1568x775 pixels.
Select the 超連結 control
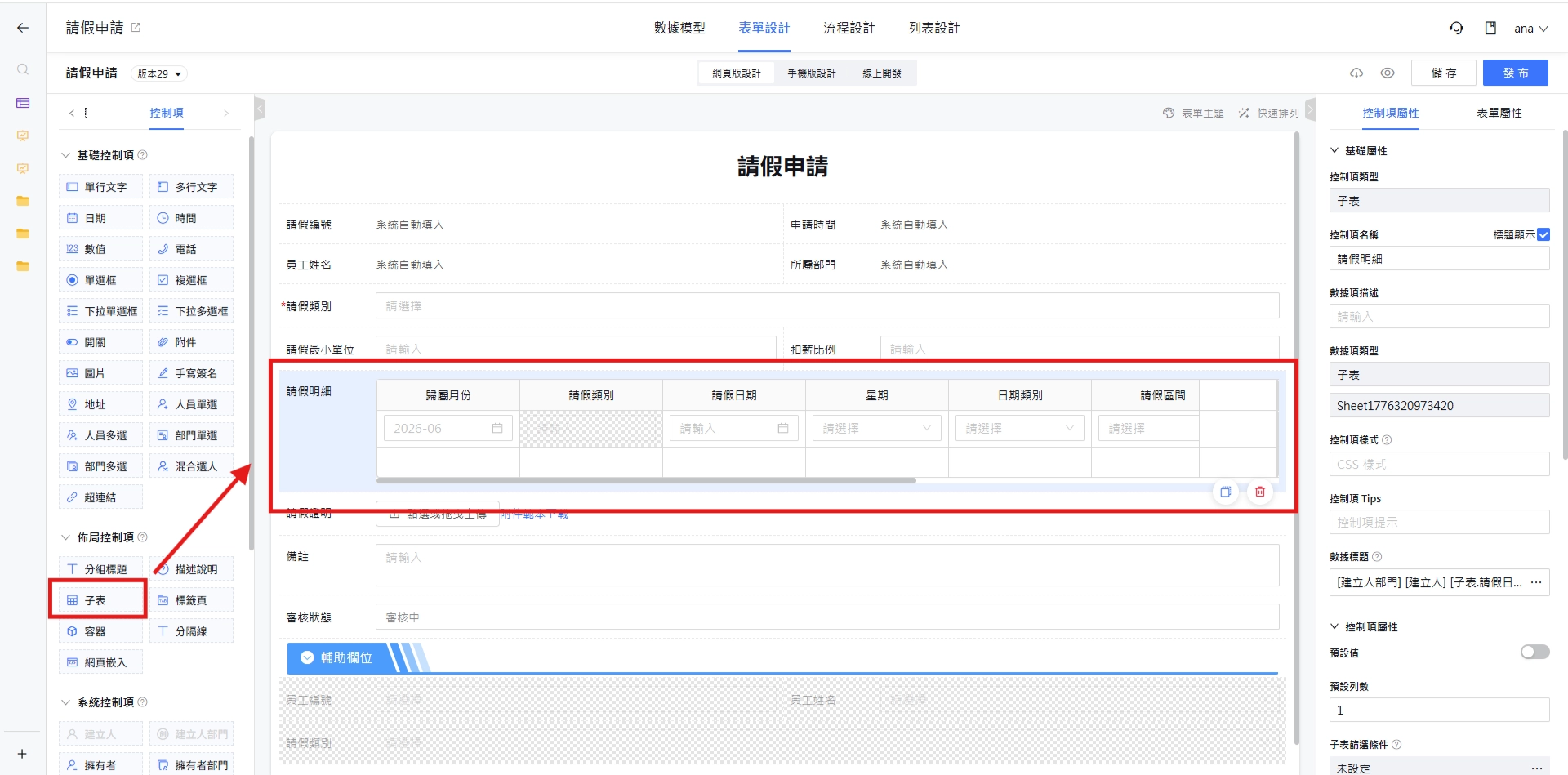(x=100, y=497)
